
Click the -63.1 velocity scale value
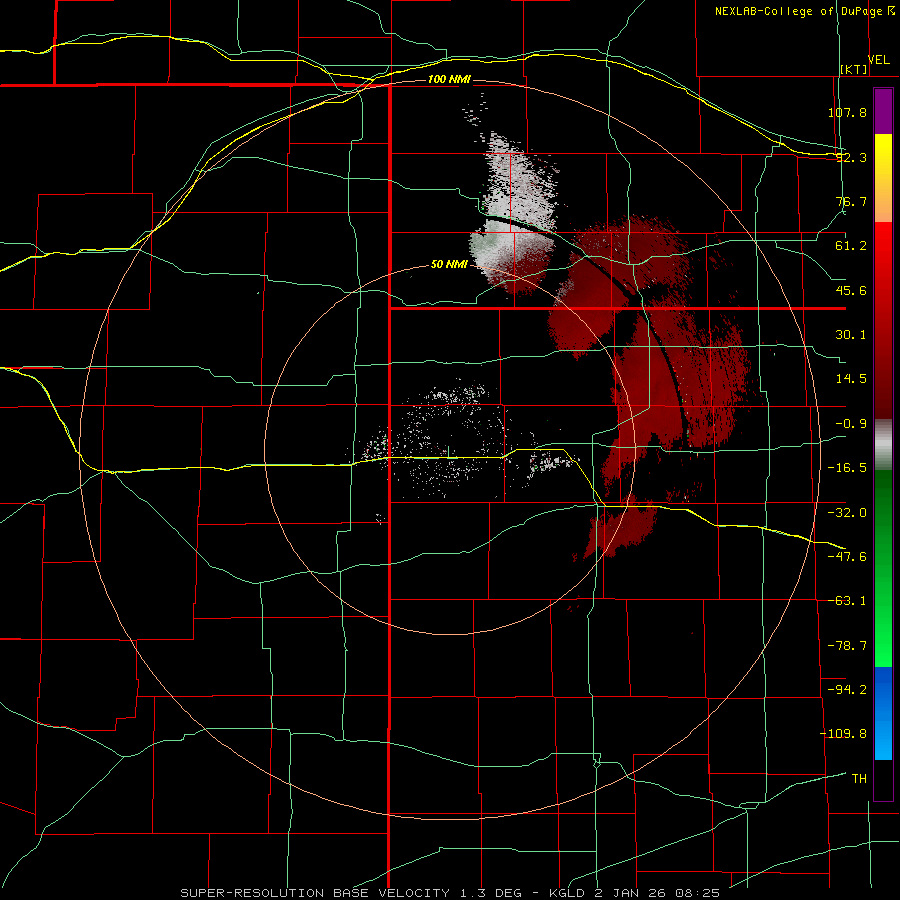pos(847,601)
